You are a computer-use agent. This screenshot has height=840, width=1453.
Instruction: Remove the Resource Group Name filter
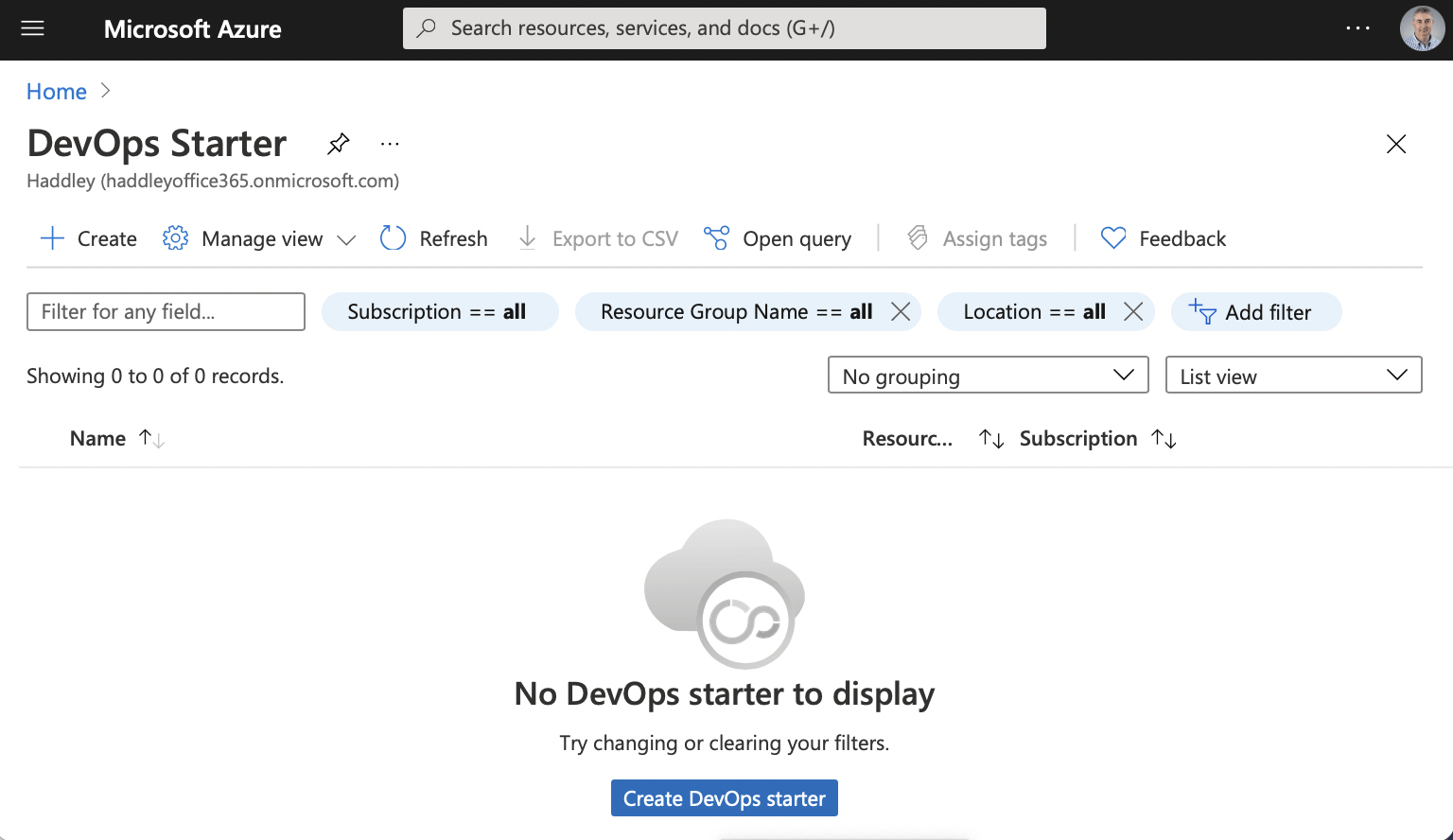(901, 312)
